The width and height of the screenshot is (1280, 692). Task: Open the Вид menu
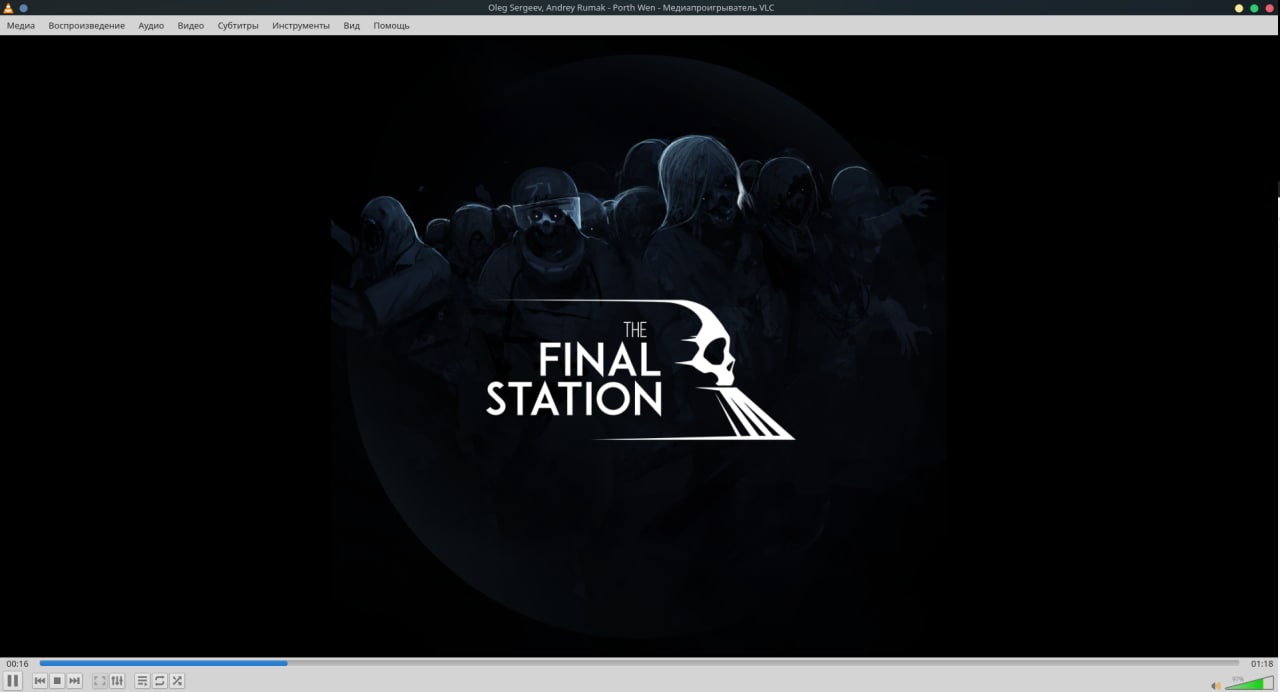(x=351, y=26)
